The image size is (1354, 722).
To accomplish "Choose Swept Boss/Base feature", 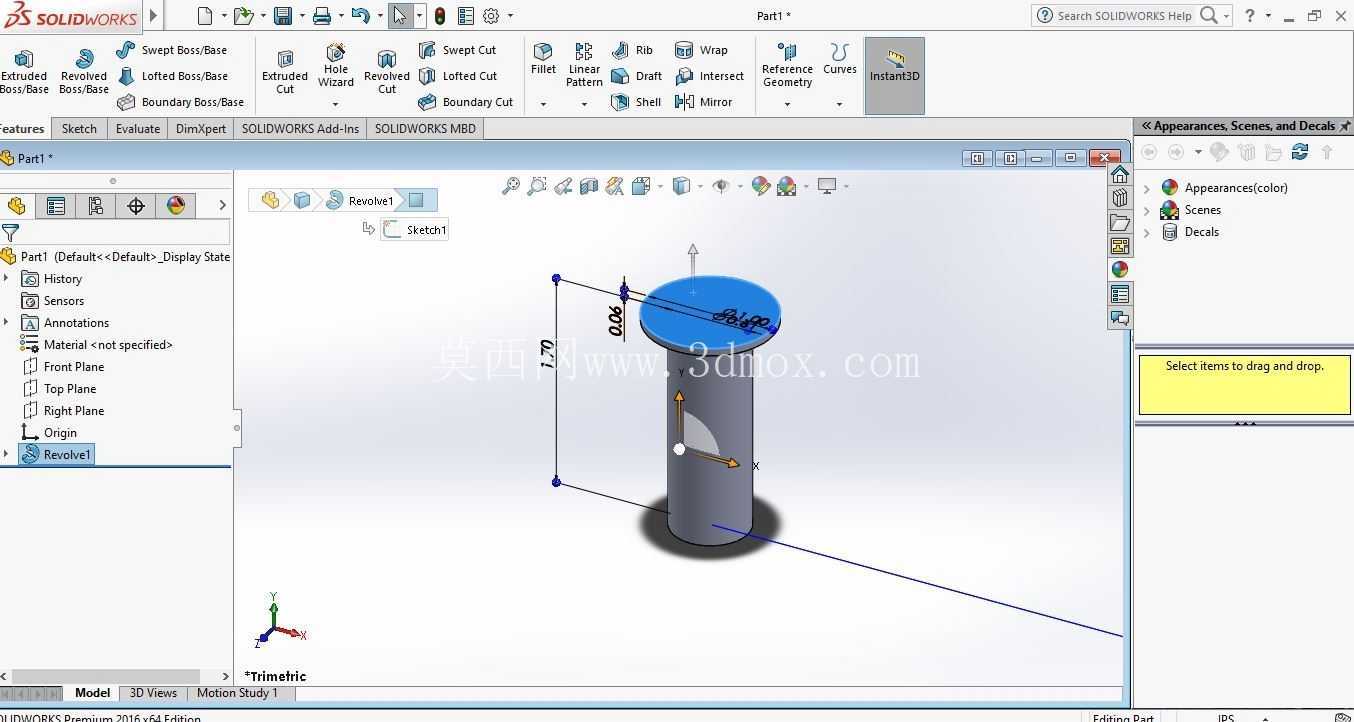I will [172, 50].
